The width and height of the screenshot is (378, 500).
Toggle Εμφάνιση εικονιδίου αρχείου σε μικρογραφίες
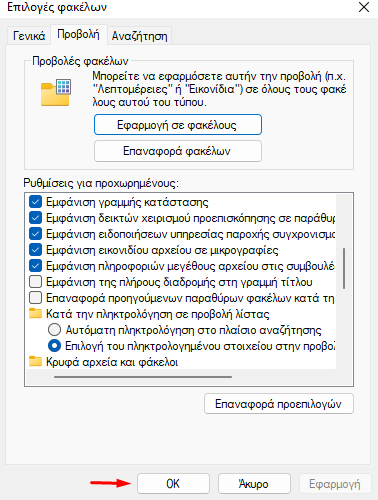[35, 250]
